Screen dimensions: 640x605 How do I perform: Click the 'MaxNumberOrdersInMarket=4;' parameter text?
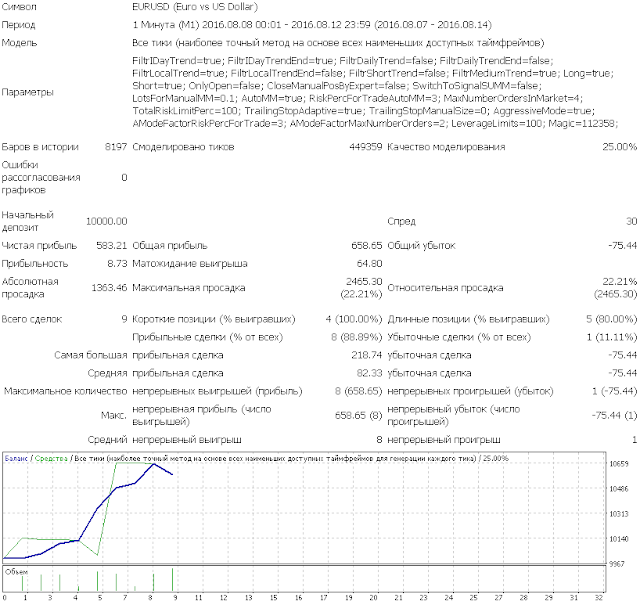[x=513, y=98]
